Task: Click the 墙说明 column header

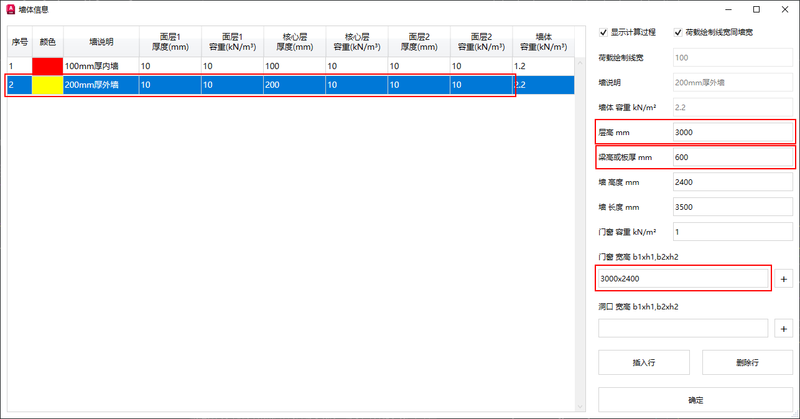Action: tap(101, 42)
